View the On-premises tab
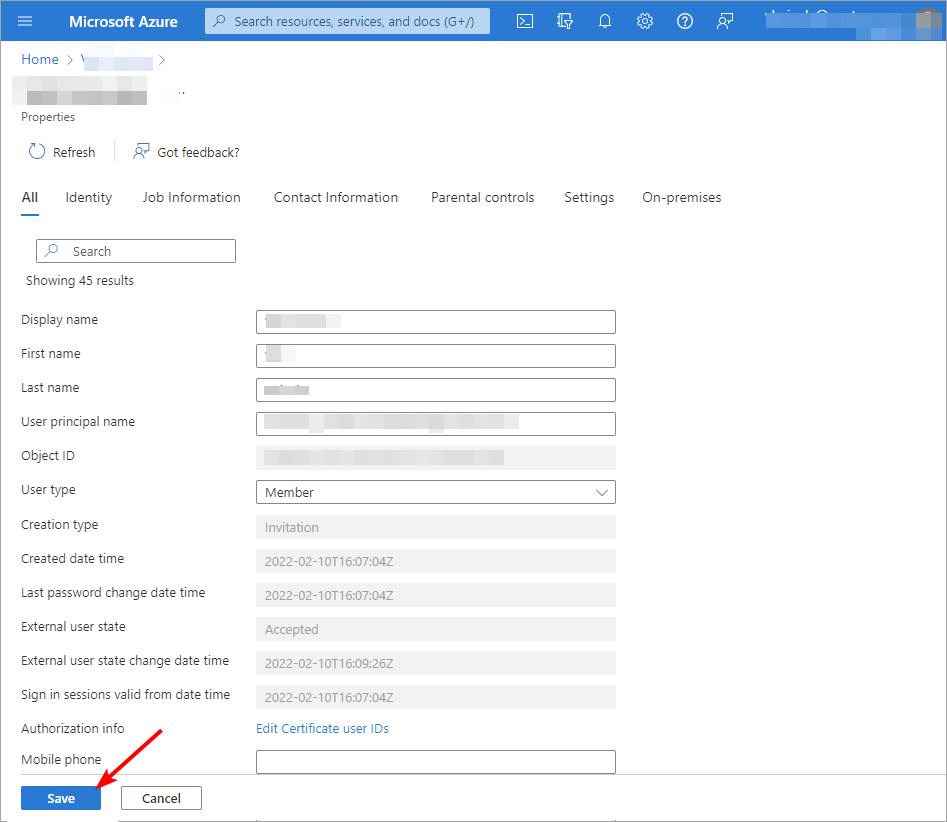This screenshot has width=947, height=822. click(x=681, y=197)
